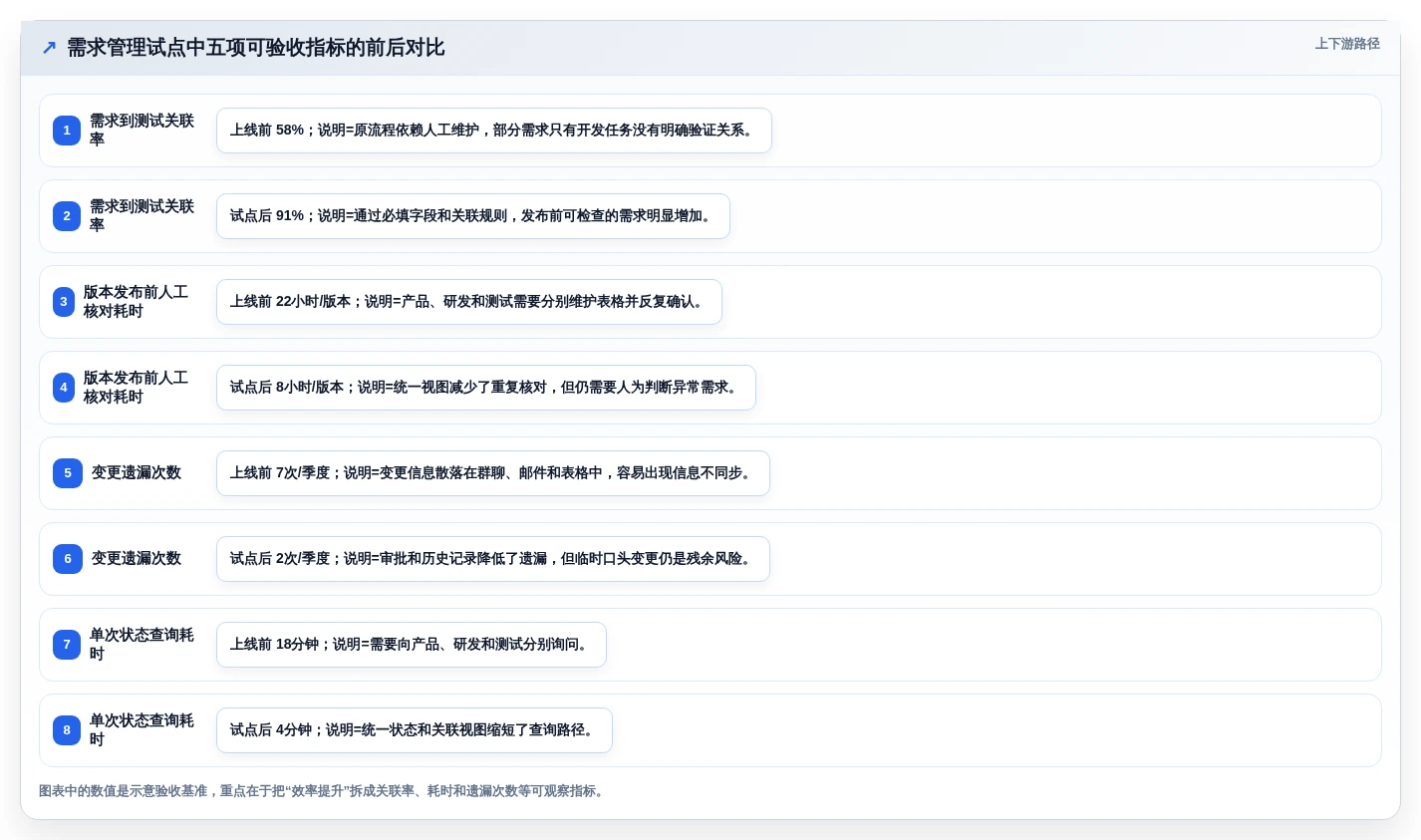Click the chart title 需求管理试点中五项可验收指标的前后对比
Image resolution: width=1421 pixels, height=840 pixels.
tap(255, 48)
